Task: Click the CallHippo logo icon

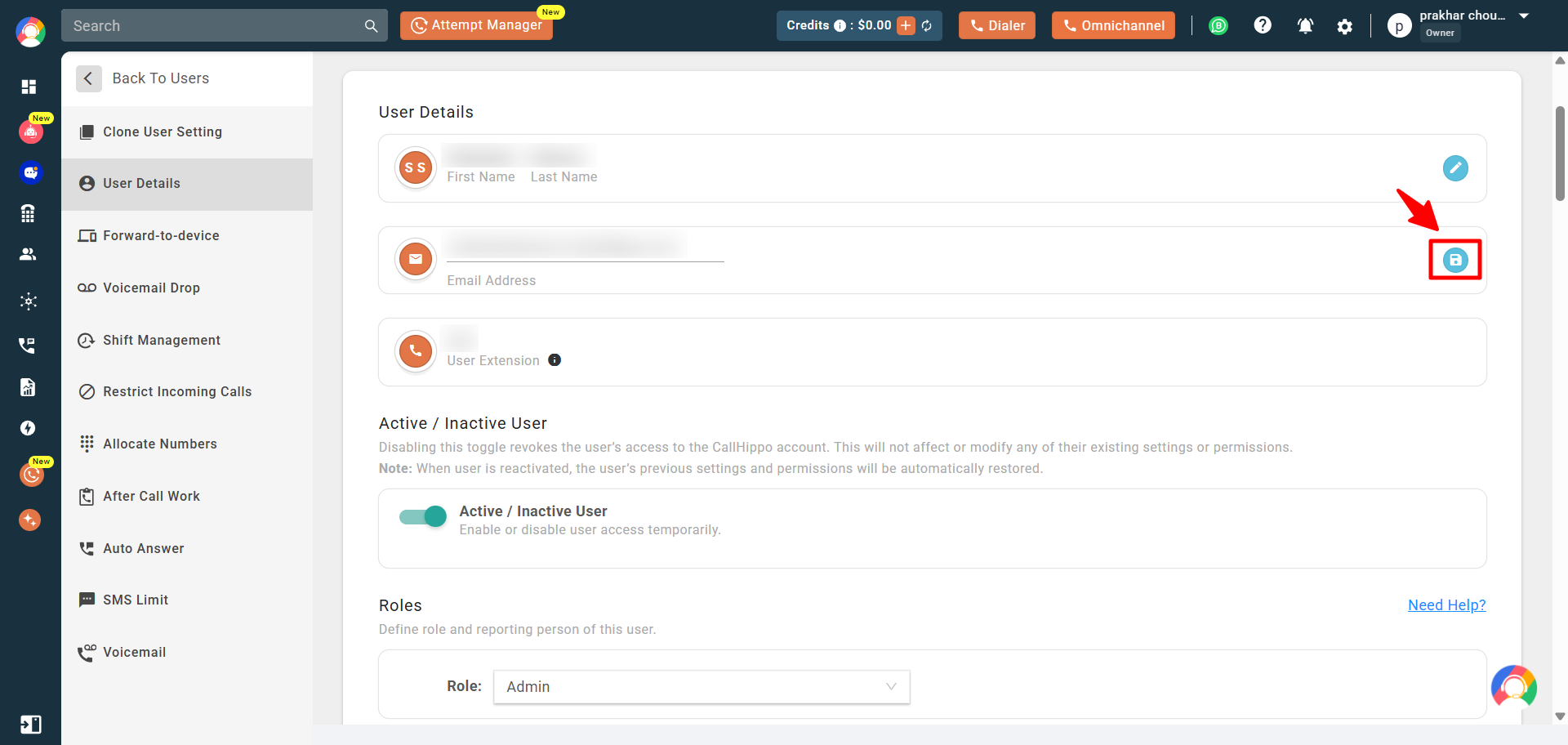Action: [30, 32]
